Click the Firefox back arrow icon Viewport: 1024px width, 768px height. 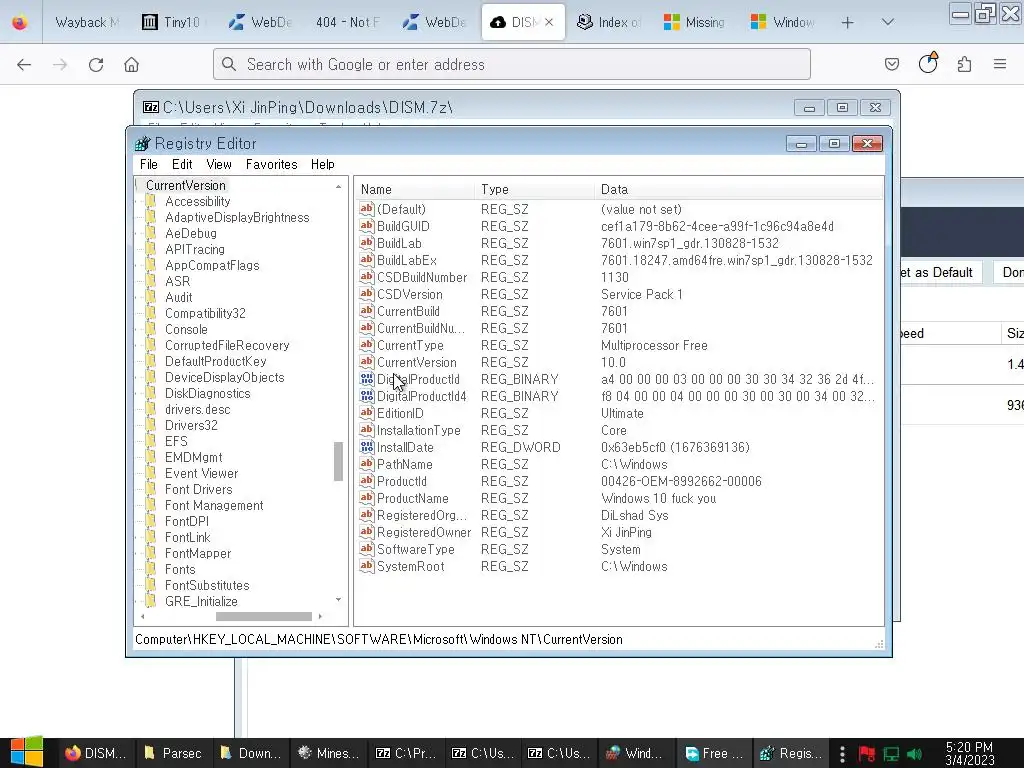click(24, 65)
